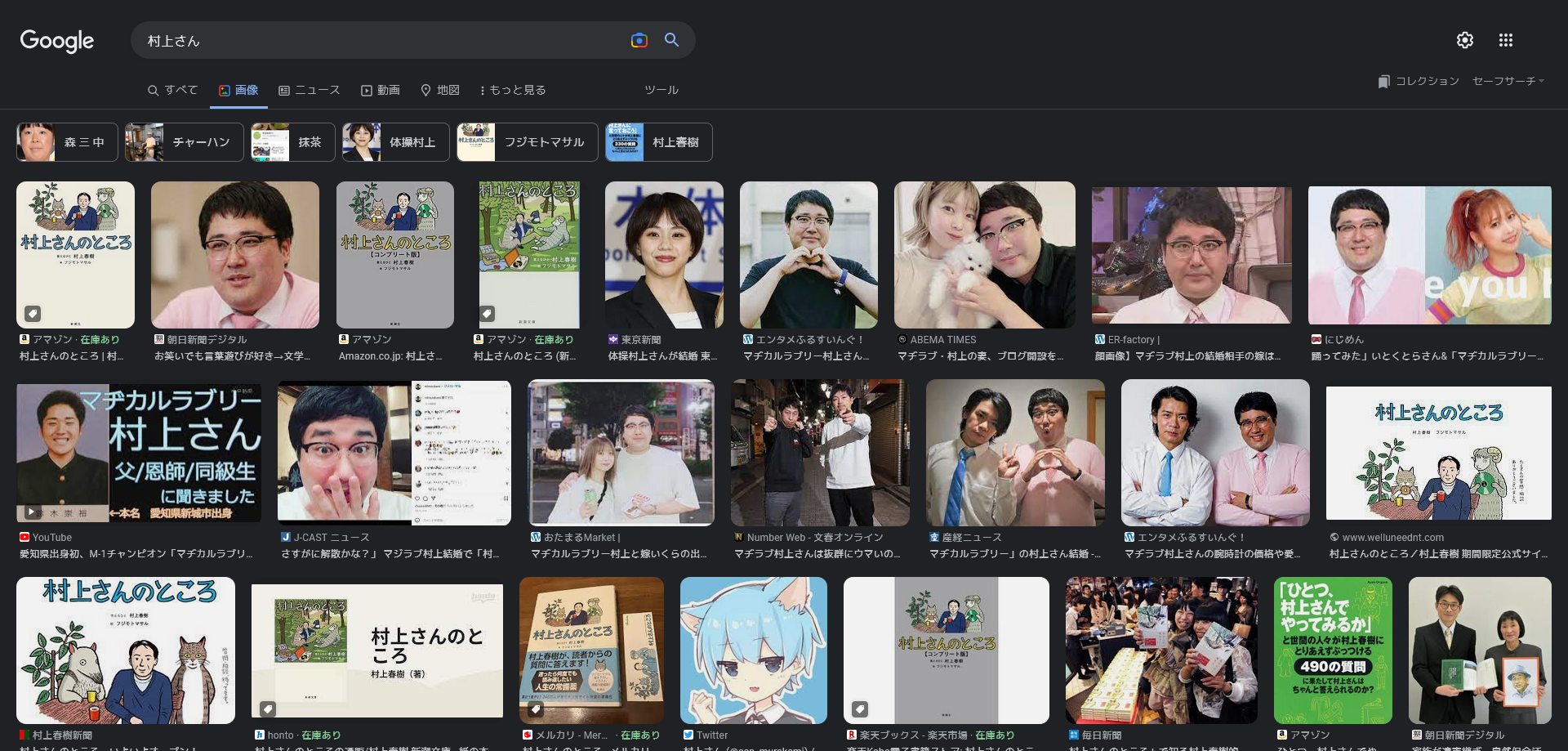1568x751 pixels.
Task: Switch to the 動画 tab
Action: 381,90
